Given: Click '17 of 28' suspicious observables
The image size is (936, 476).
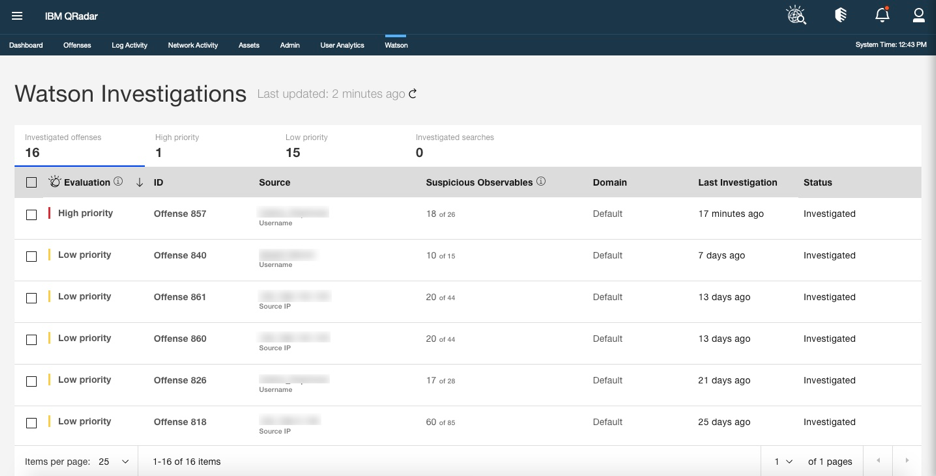Looking at the screenshot, I should click(x=441, y=380).
